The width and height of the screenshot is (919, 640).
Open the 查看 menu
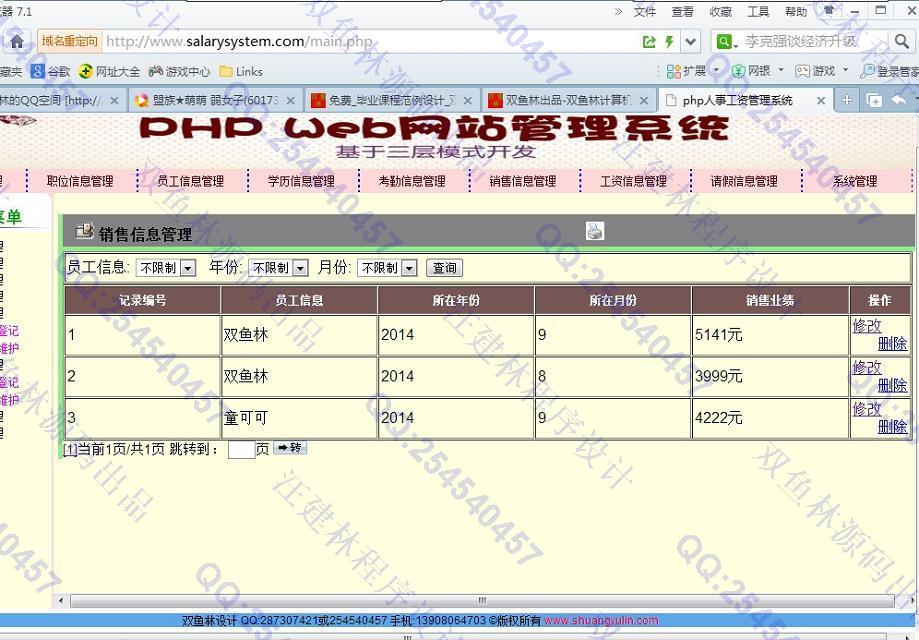682,11
